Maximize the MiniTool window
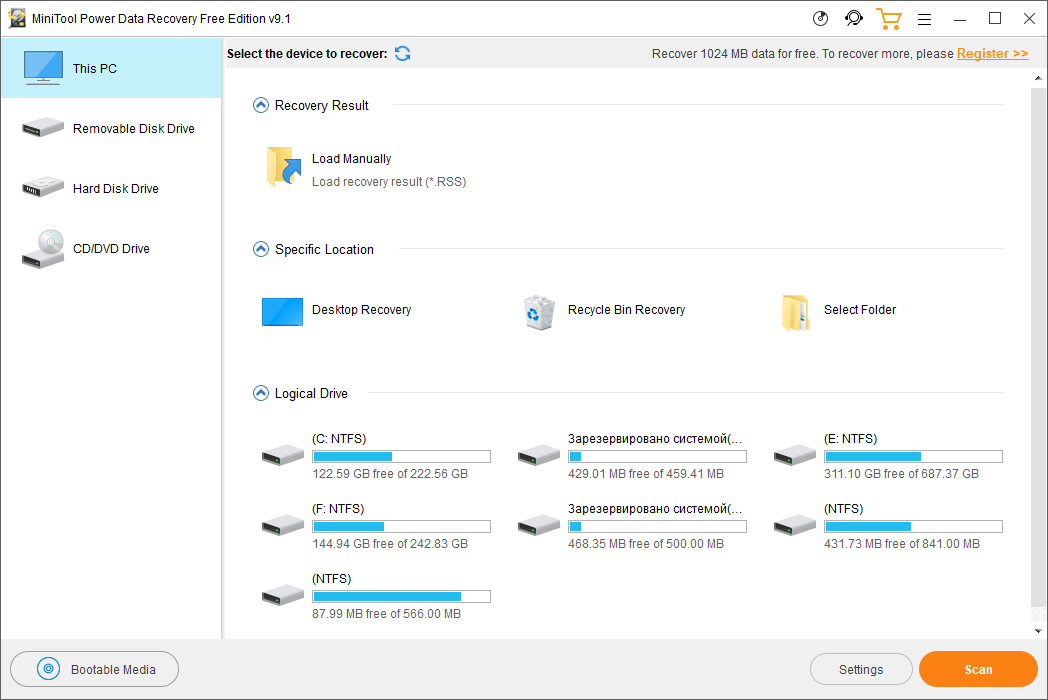The height and width of the screenshot is (700, 1048). pyautogui.click(x=995, y=19)
